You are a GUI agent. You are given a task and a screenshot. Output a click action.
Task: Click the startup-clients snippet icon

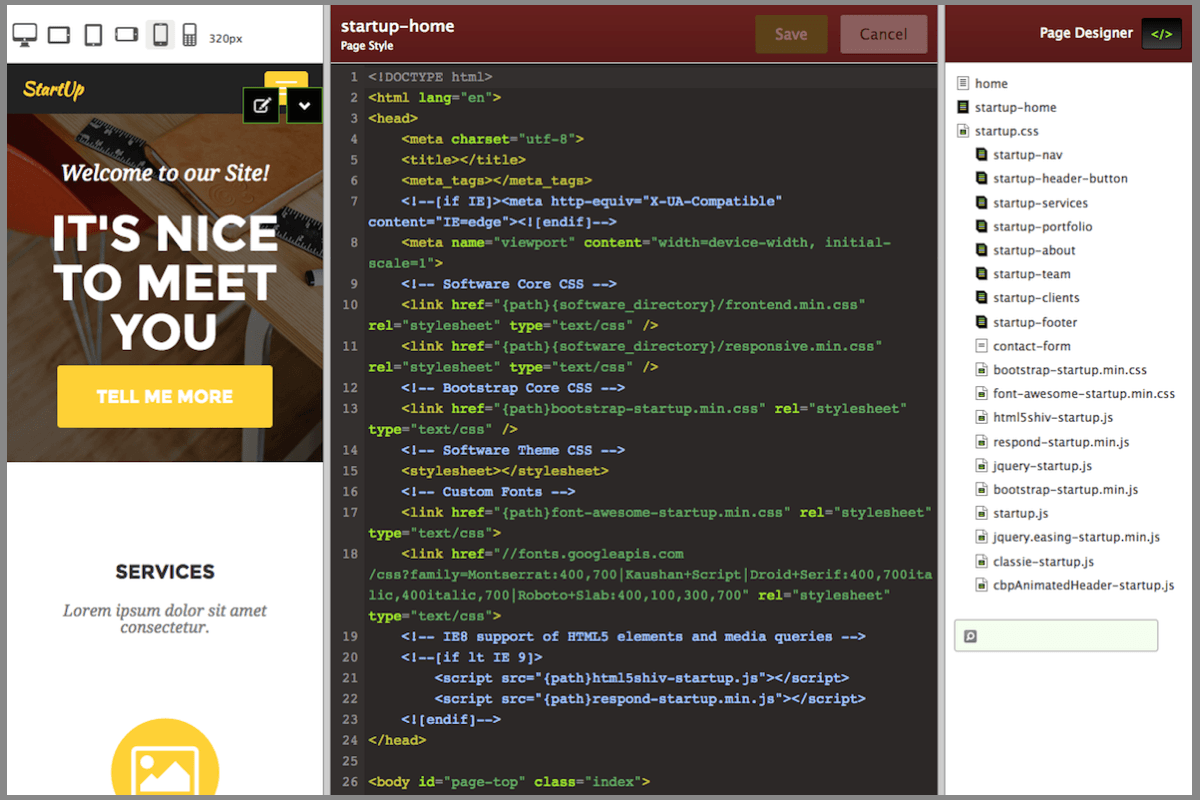981,298
